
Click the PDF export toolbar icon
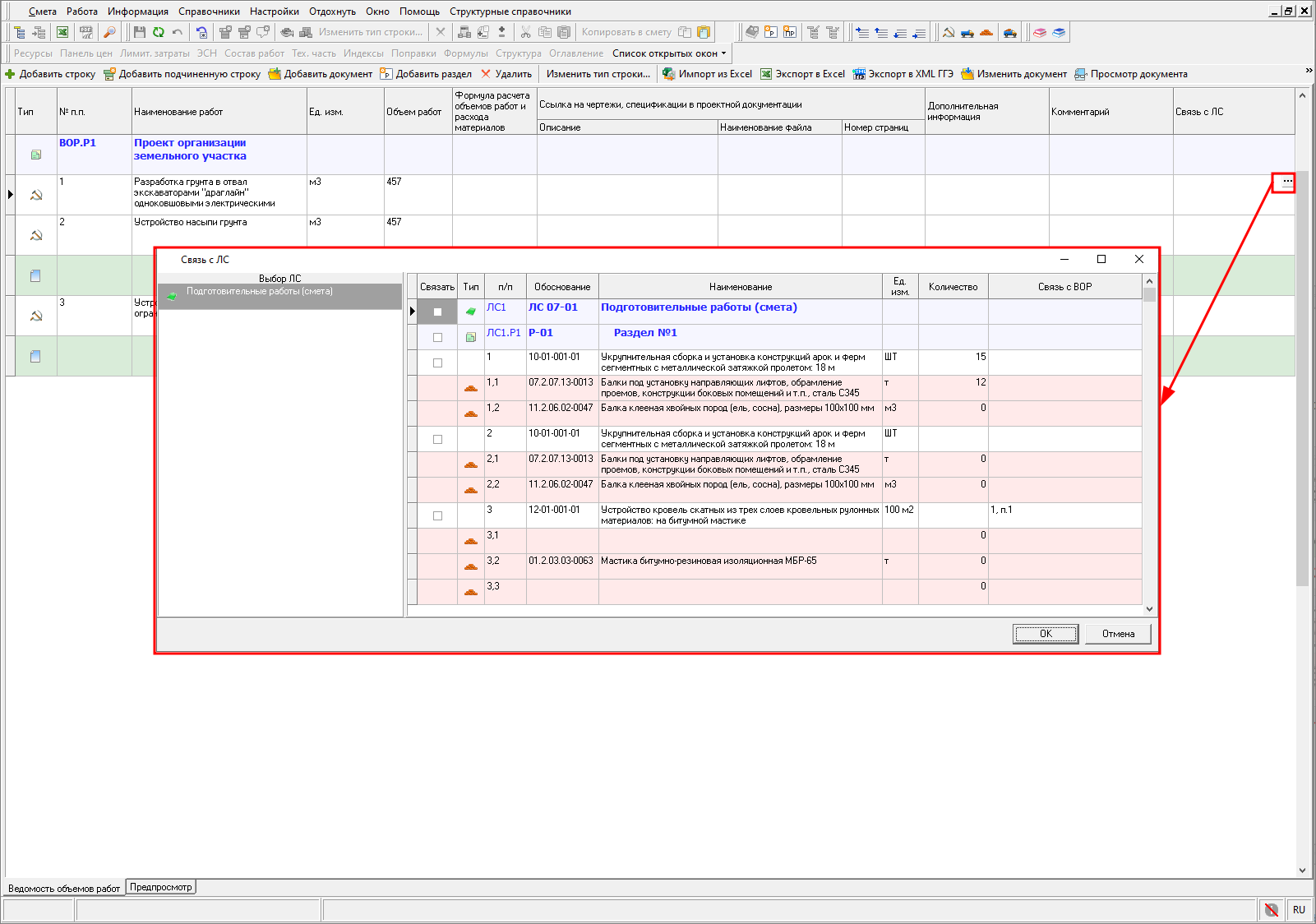[85, 32]
